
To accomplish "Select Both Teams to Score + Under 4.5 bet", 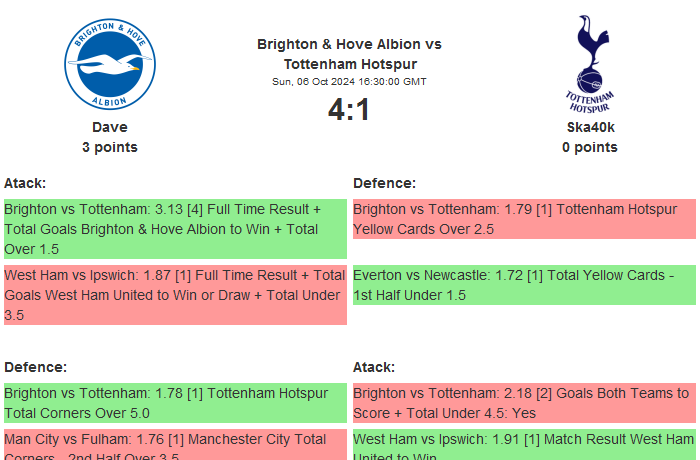I will coord(524,403).
